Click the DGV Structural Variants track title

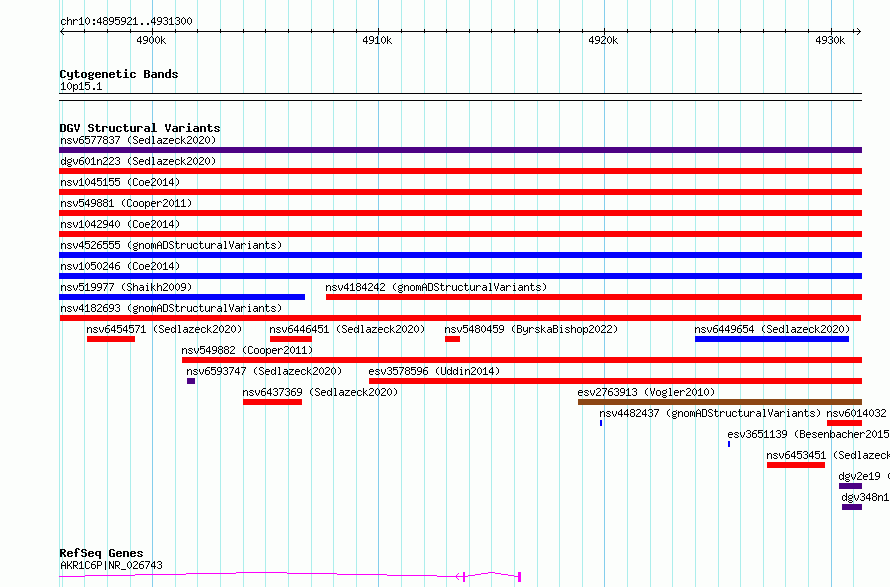click(x=140, y=128)
